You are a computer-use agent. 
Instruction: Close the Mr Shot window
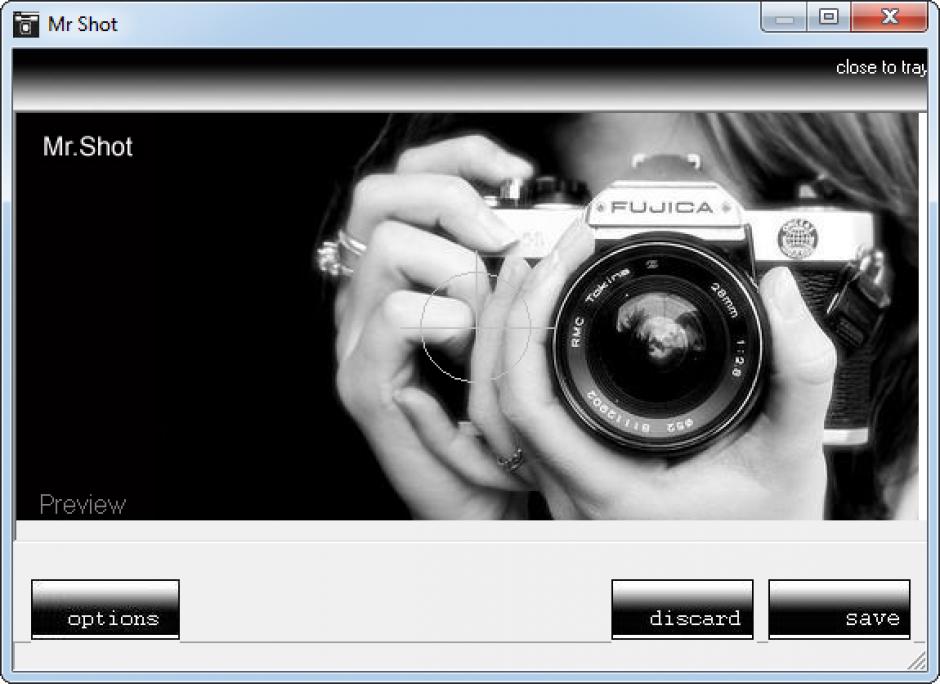click(890, 17)
